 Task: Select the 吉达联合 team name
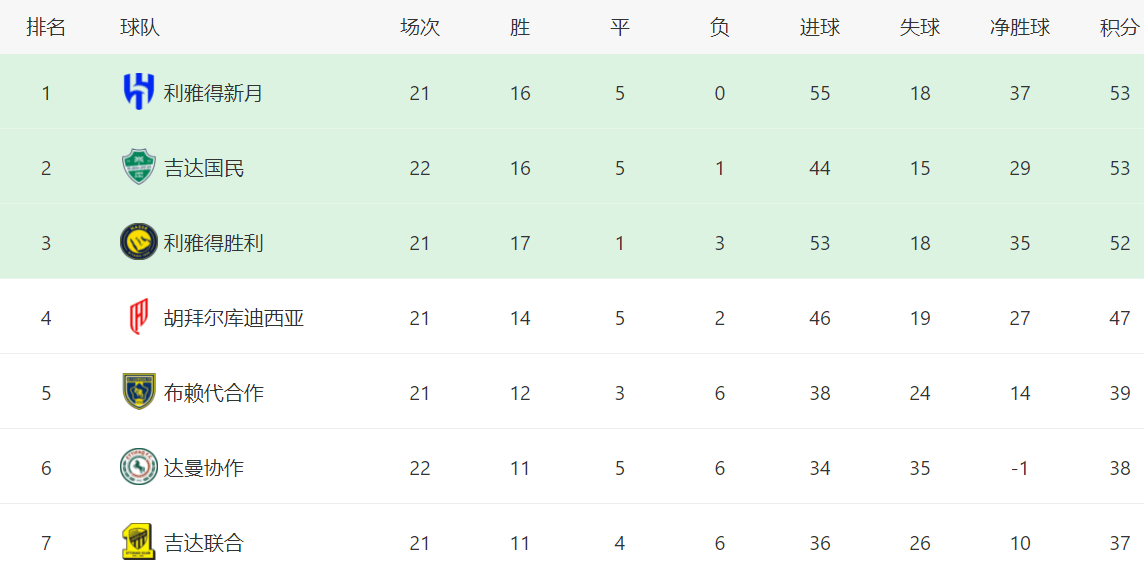tap(204, 543)
